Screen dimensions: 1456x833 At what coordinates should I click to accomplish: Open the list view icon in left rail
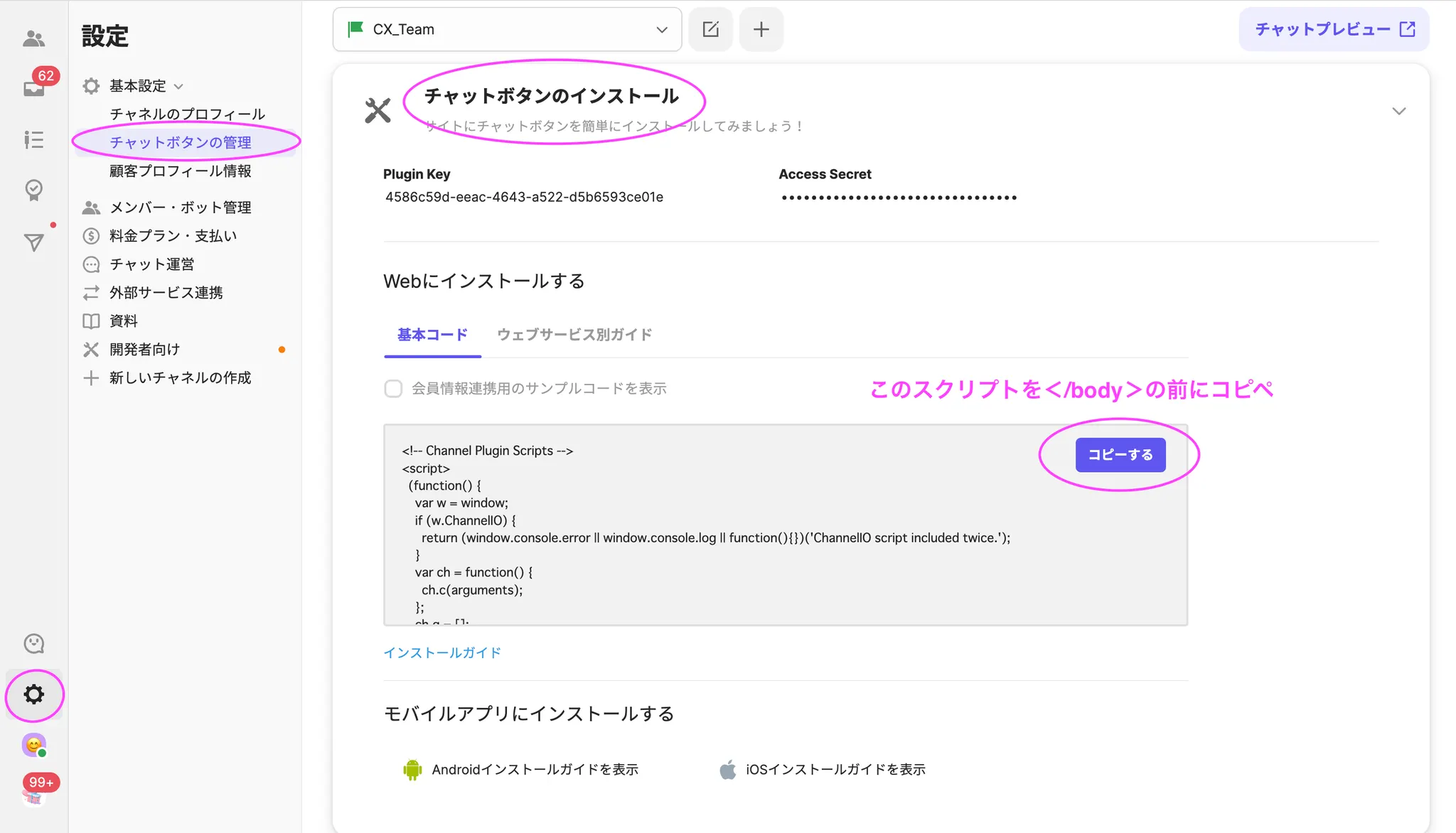(33, 139)
